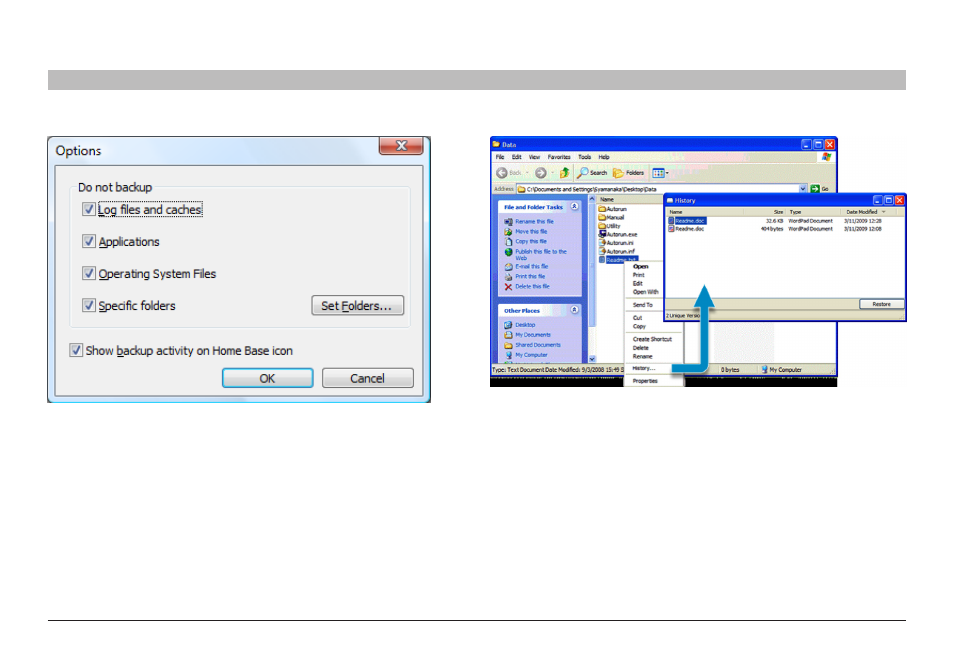This screenshot has width=954, height=668.
Task: Cancel the Options dialog
Action: (x=367, y=378)
